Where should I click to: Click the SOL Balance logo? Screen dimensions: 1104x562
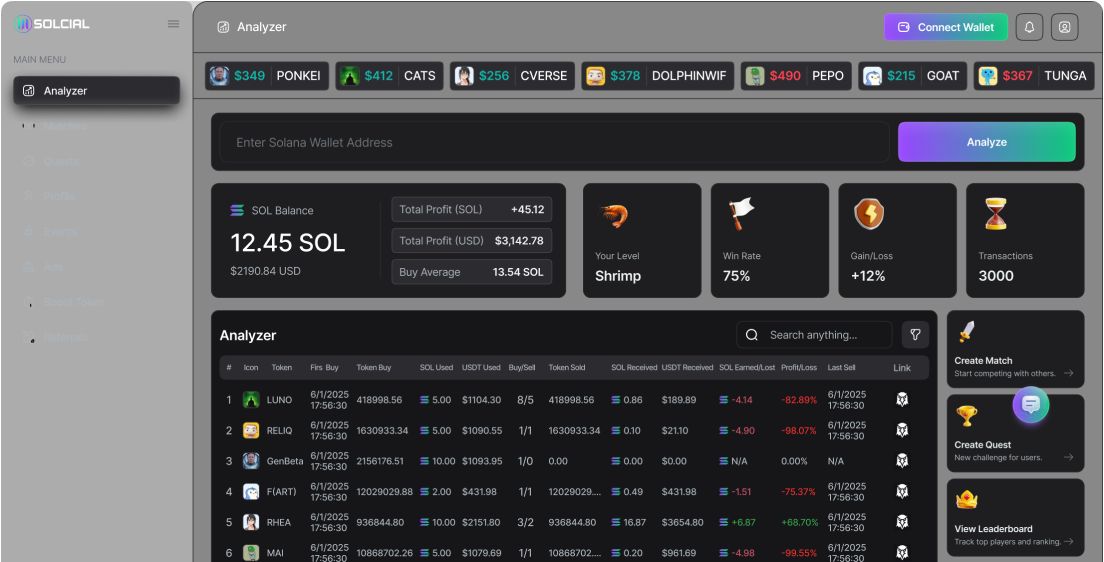click(237, 211)
